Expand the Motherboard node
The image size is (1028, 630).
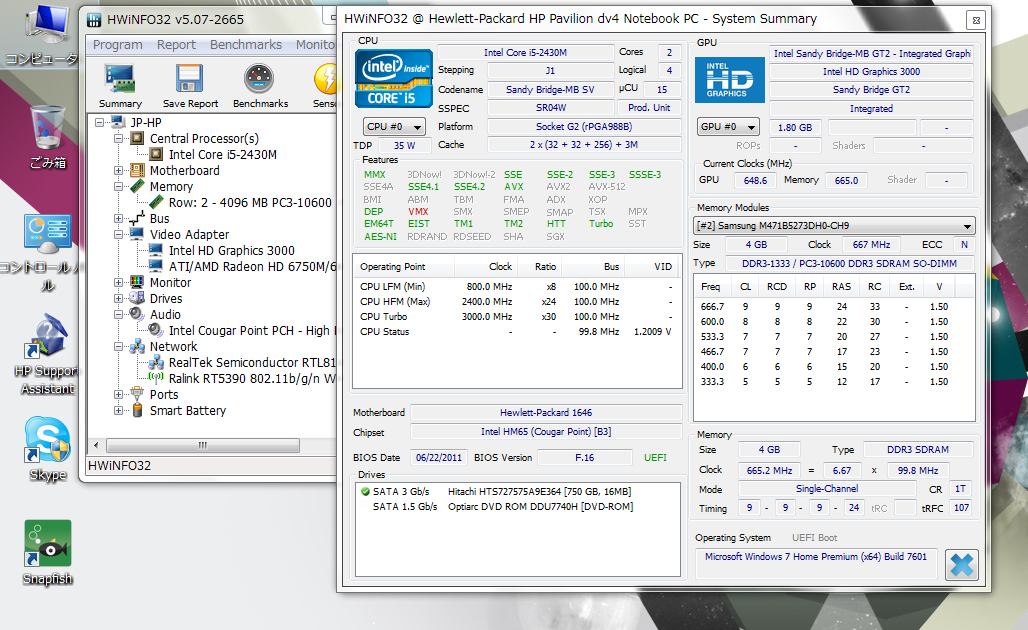click(x=118, y=170)
